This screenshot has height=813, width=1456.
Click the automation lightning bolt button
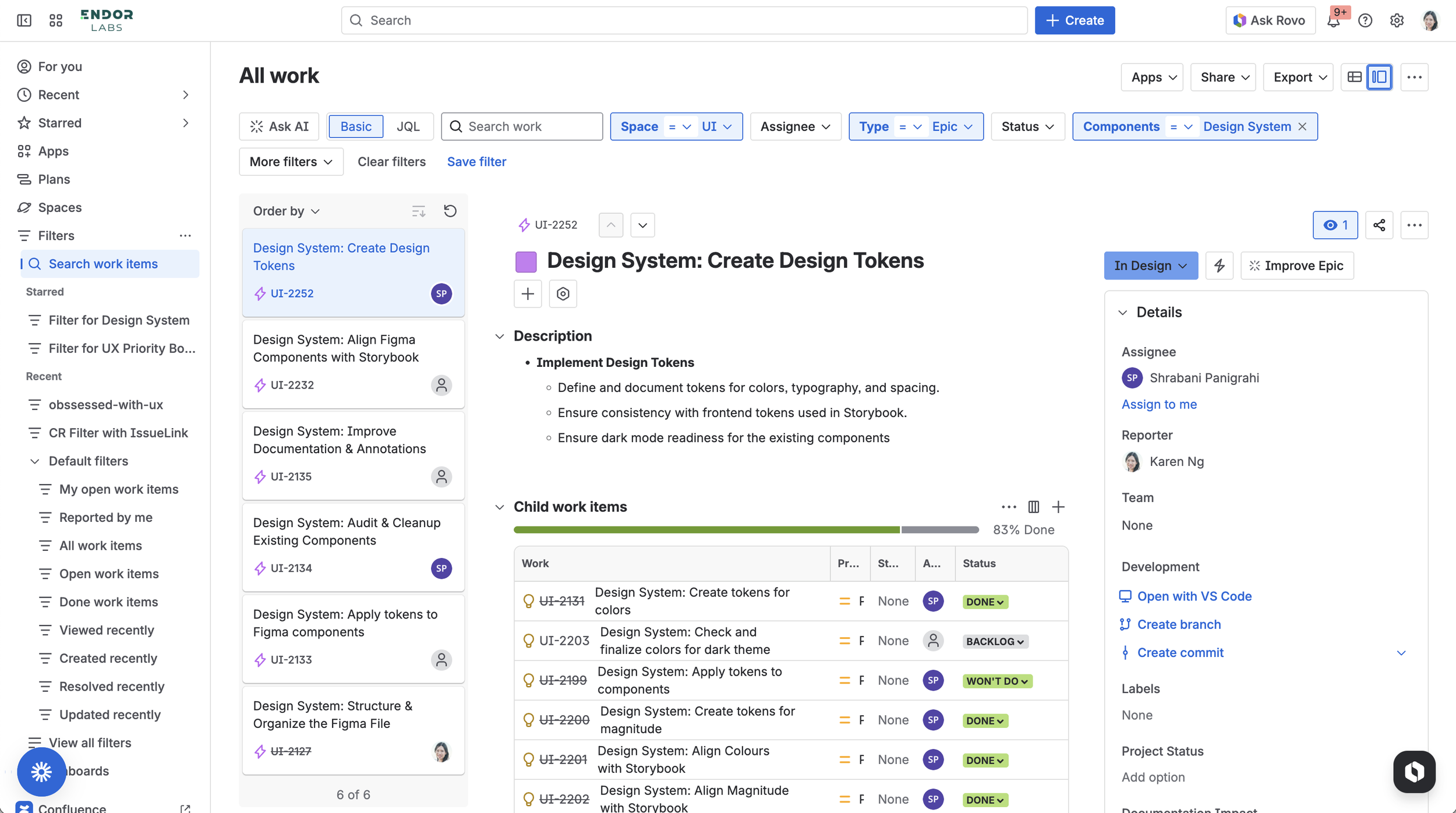(x=1219, y=266)
